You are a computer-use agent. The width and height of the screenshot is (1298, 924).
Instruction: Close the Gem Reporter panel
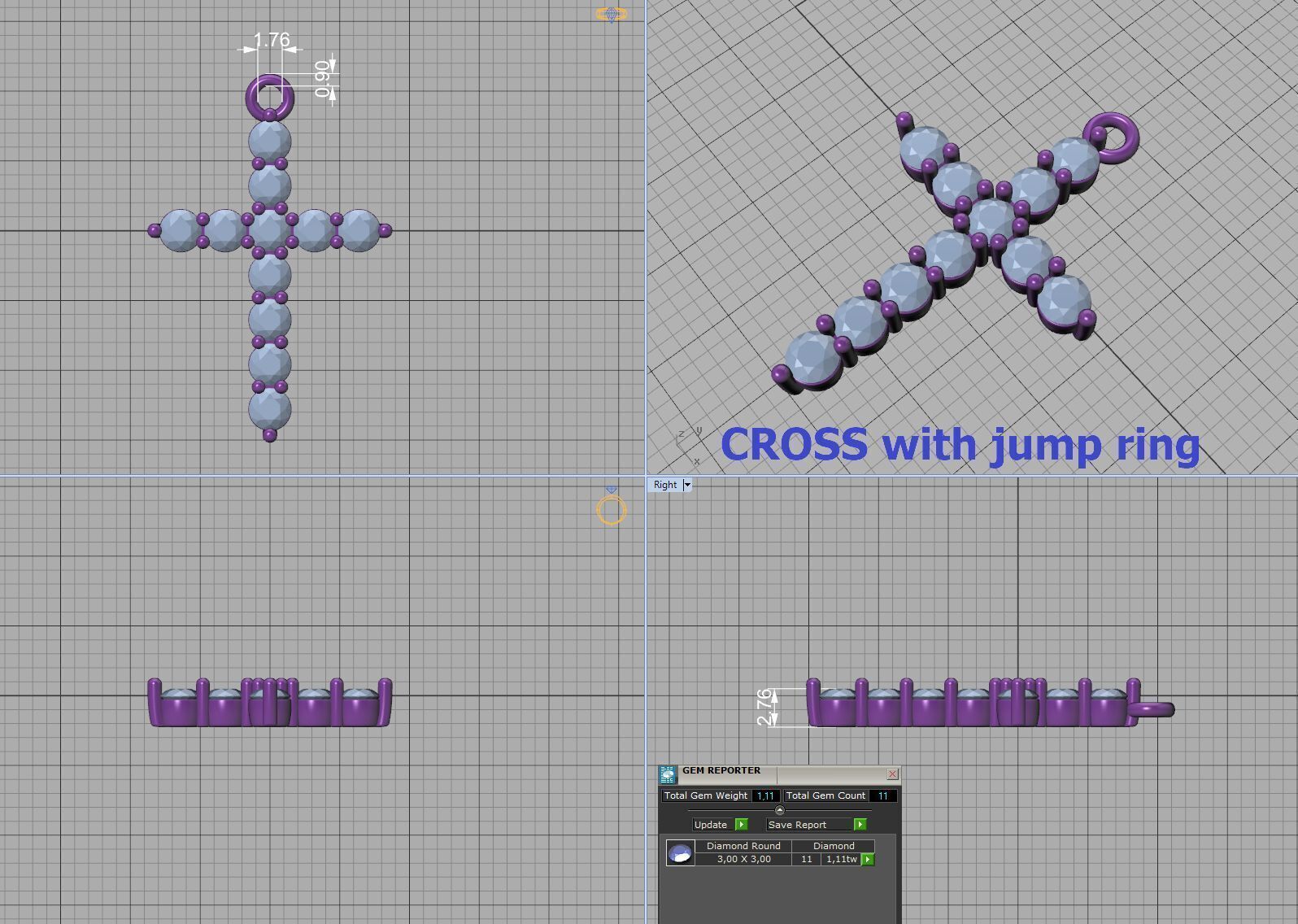(892, 774)
